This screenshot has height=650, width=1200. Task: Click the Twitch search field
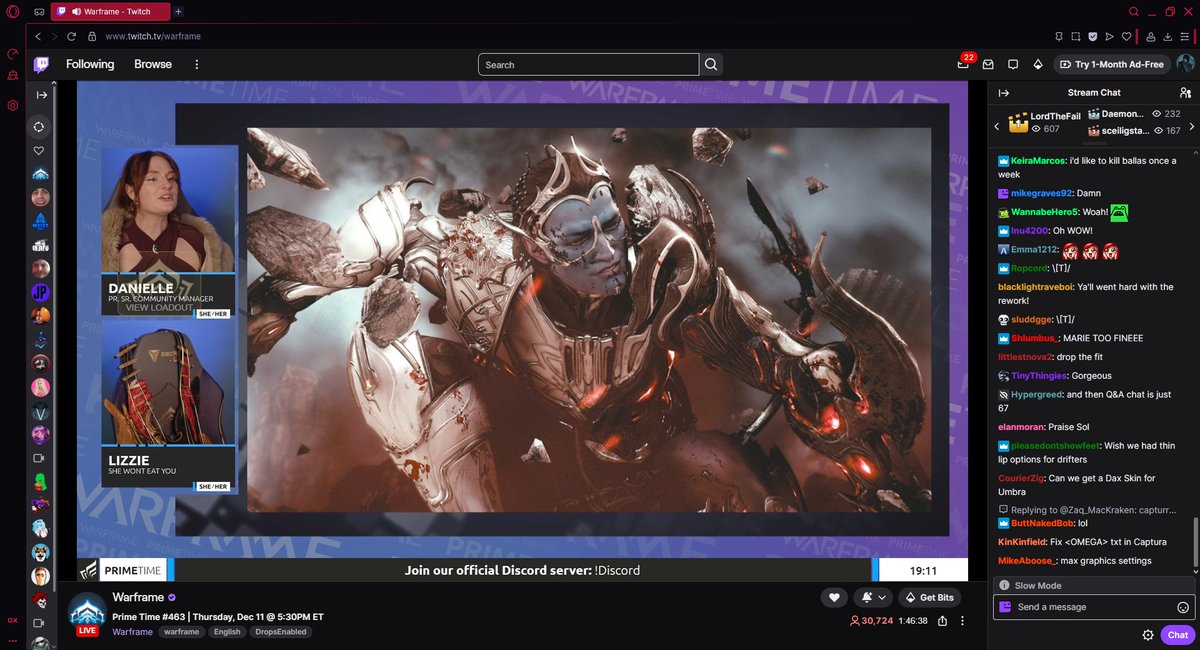pyautogui.click(x=589, y=64)
